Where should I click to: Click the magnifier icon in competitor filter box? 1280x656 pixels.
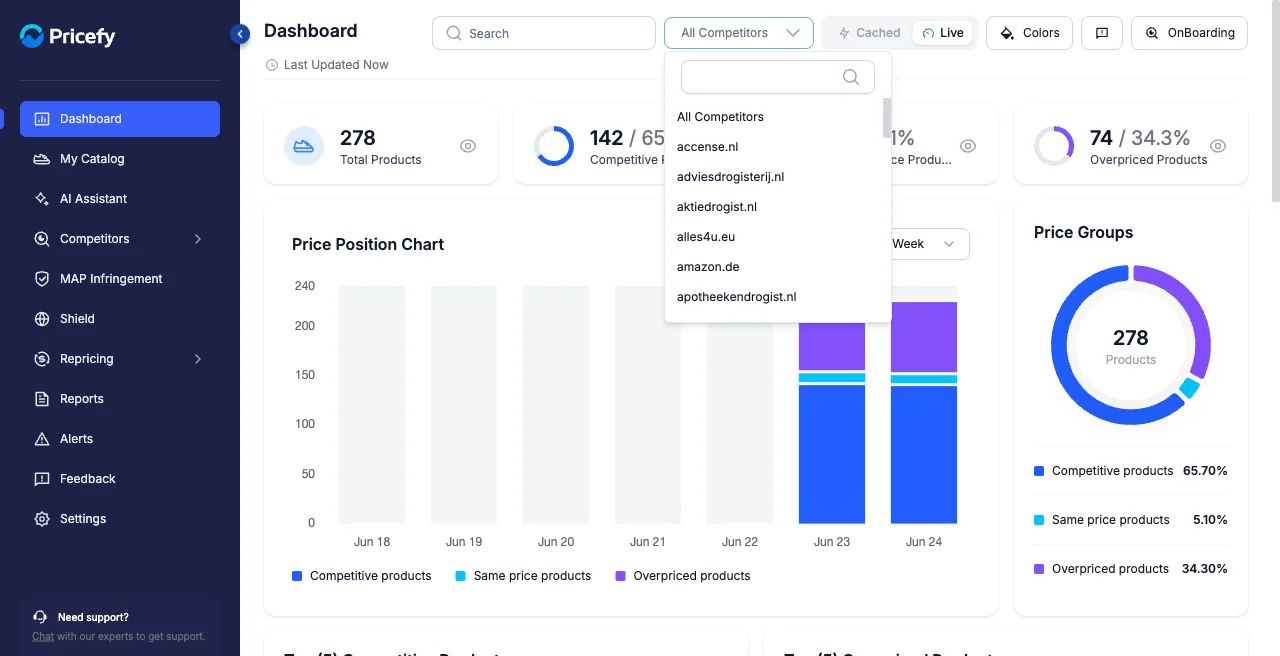(851, 77)
